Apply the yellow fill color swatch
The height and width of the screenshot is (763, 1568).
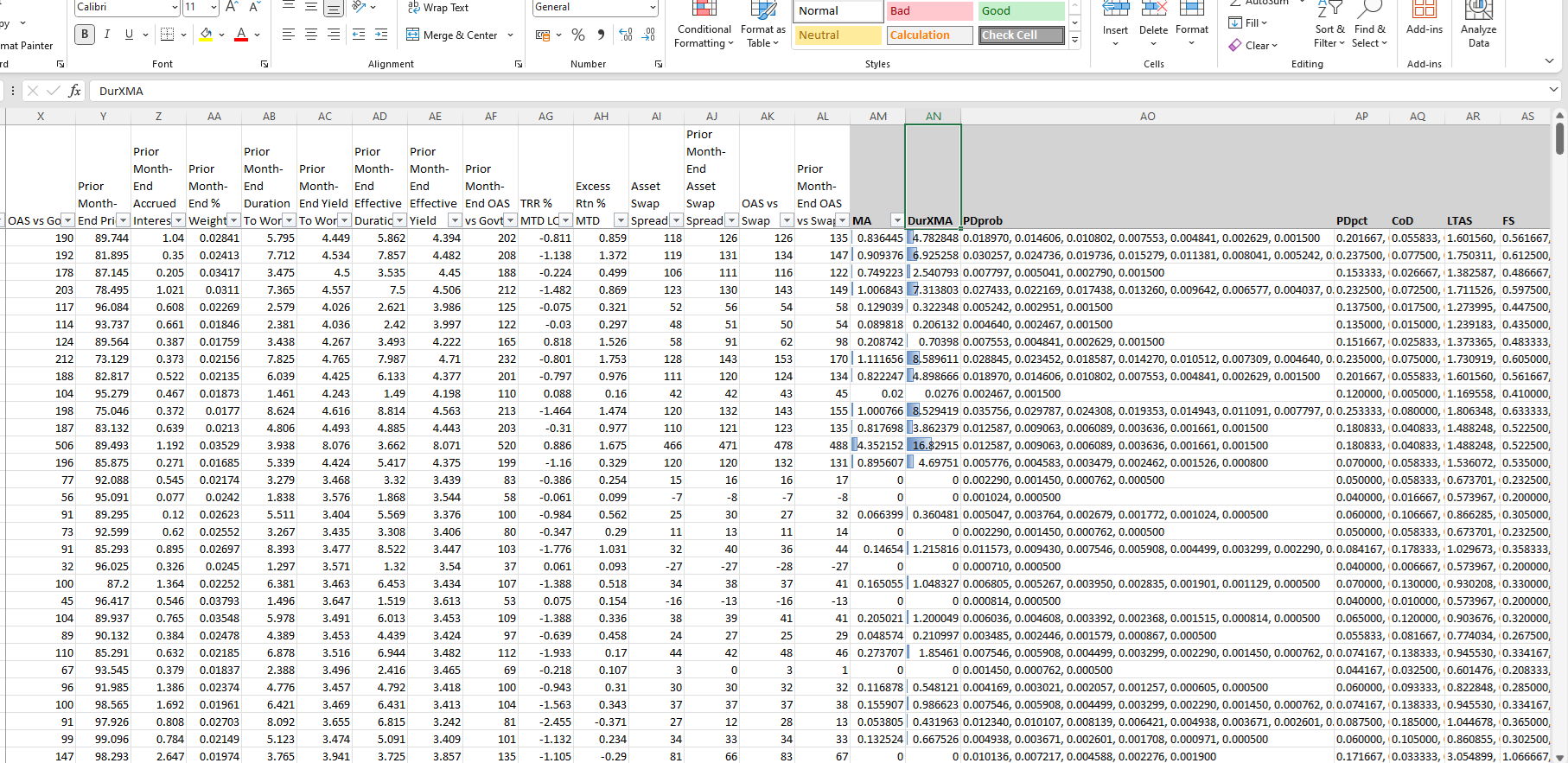(x=206, y=35)
